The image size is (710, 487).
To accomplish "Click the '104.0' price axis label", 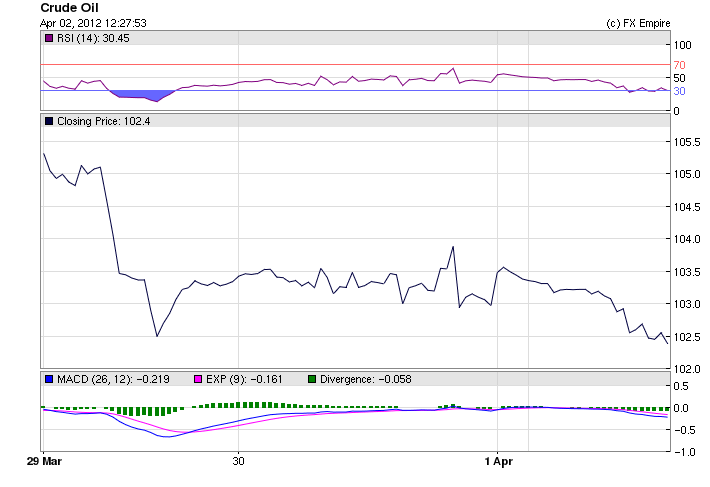I will 687,239.
